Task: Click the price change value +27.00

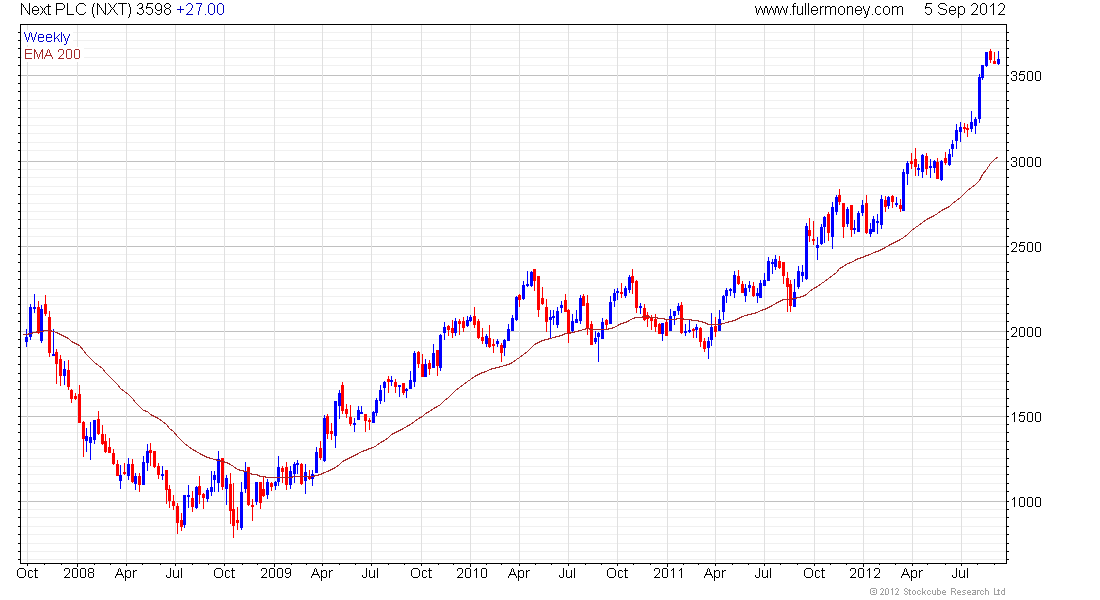Action: pyautogui.click(x=201, y=10)
